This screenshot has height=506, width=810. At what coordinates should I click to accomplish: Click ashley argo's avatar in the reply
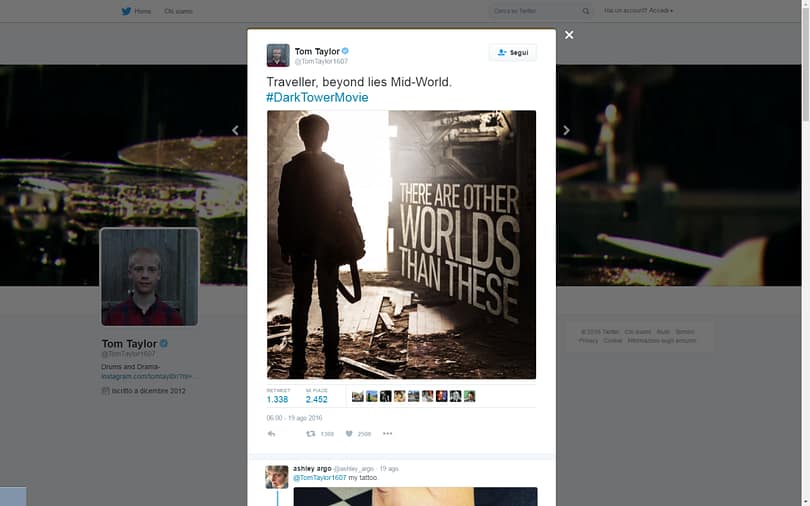pos(277,477)
